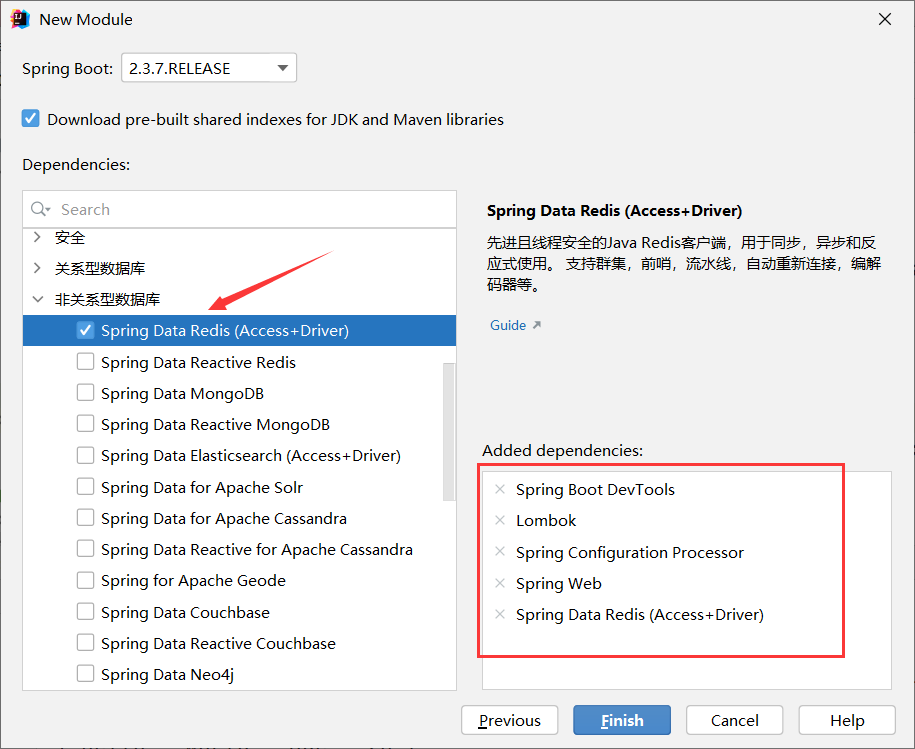
Task: Click the dependency list scrollbar thumb
Action: pos(449,432)
